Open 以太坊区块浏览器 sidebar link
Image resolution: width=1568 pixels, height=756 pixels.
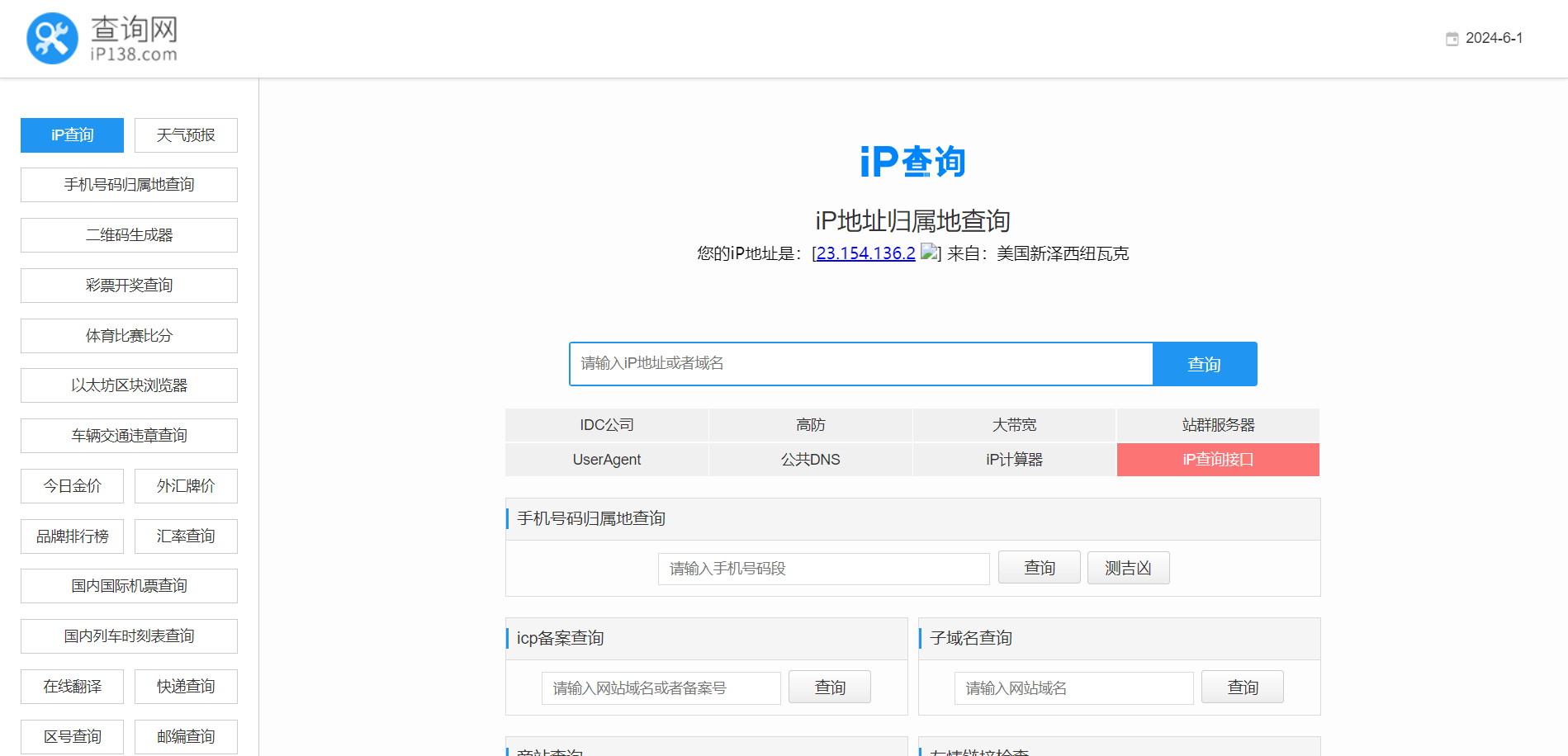129,385
